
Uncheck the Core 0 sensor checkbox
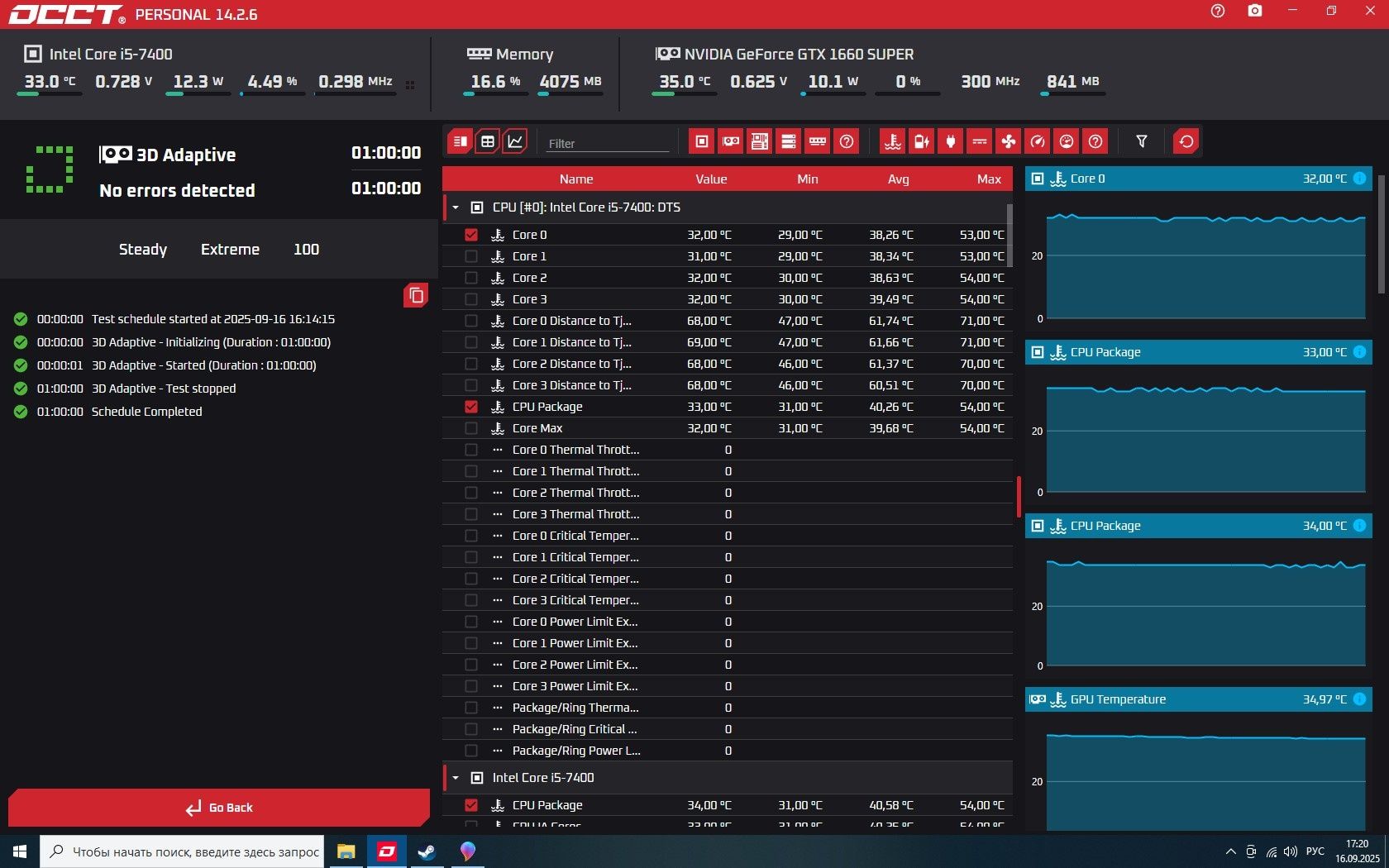point(471,235)
